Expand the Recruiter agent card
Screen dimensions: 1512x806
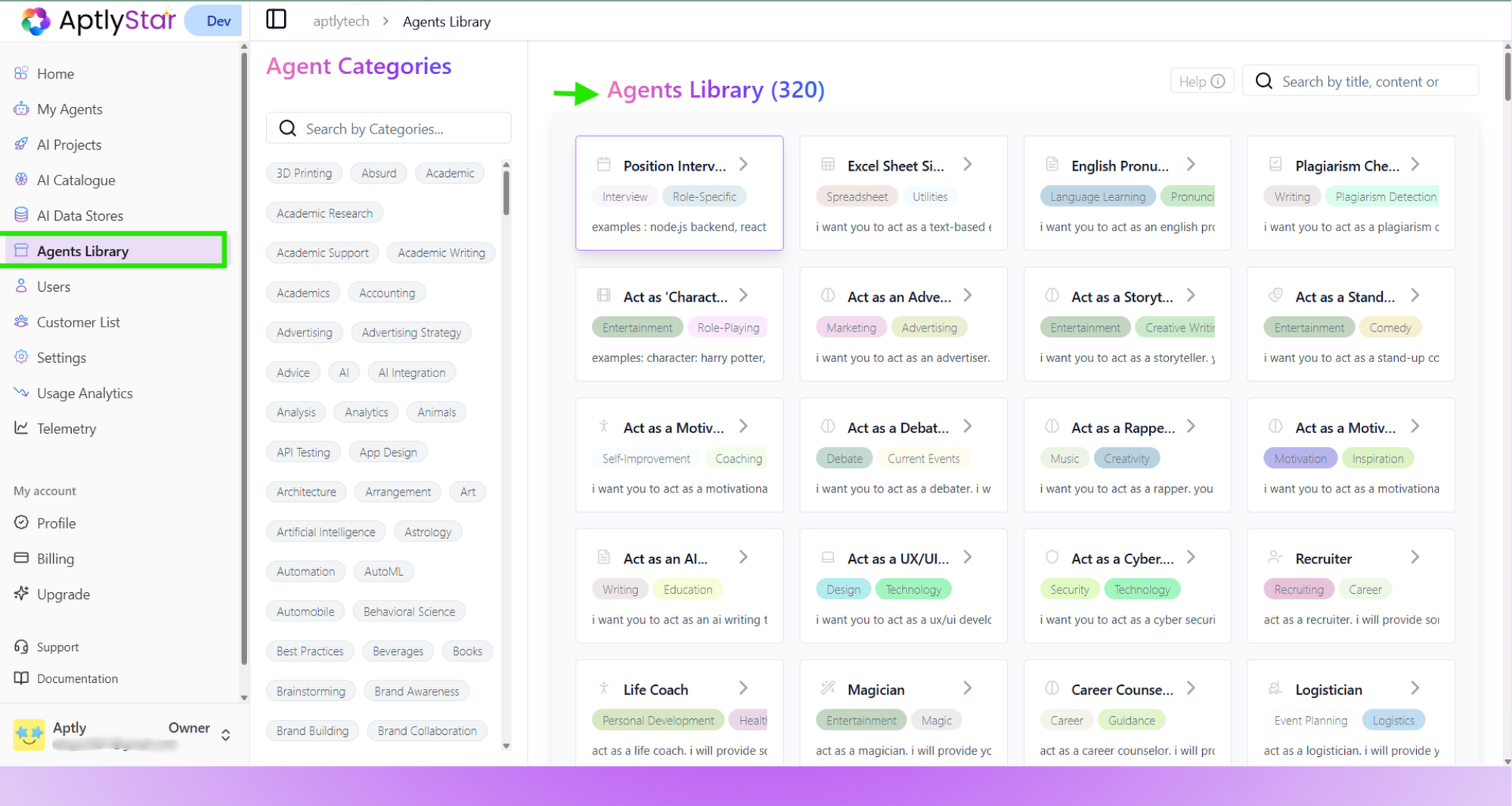1416,556
